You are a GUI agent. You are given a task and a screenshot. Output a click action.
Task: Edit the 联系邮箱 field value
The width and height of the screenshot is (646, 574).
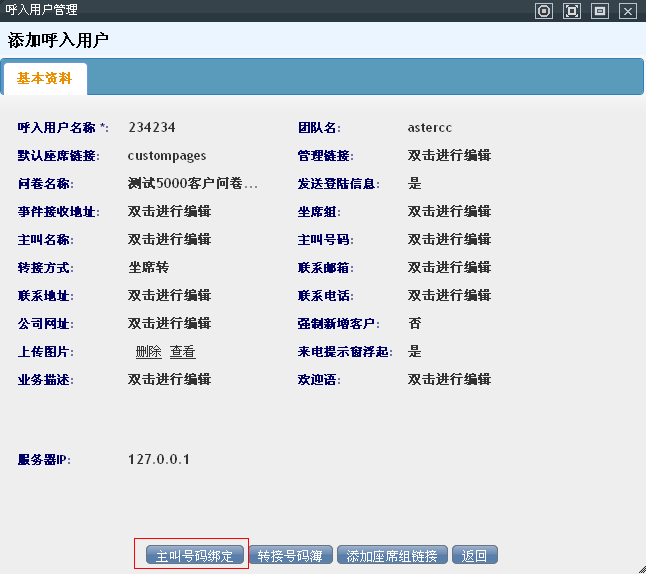click(x=449, y=268)
